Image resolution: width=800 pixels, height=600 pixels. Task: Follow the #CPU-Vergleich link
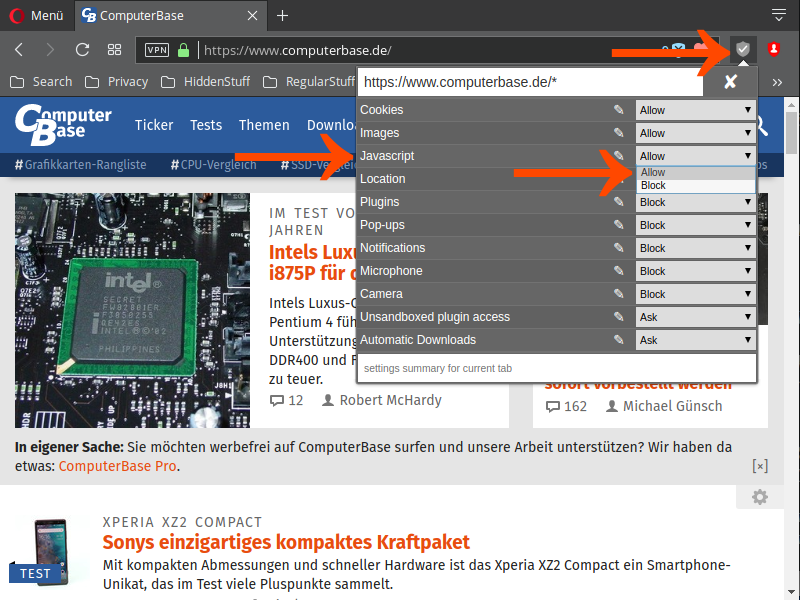[x=213, y=165]
